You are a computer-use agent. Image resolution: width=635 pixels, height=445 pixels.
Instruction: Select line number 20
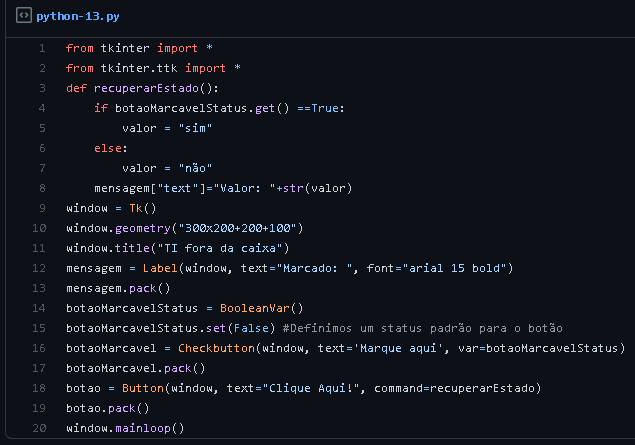39,428
